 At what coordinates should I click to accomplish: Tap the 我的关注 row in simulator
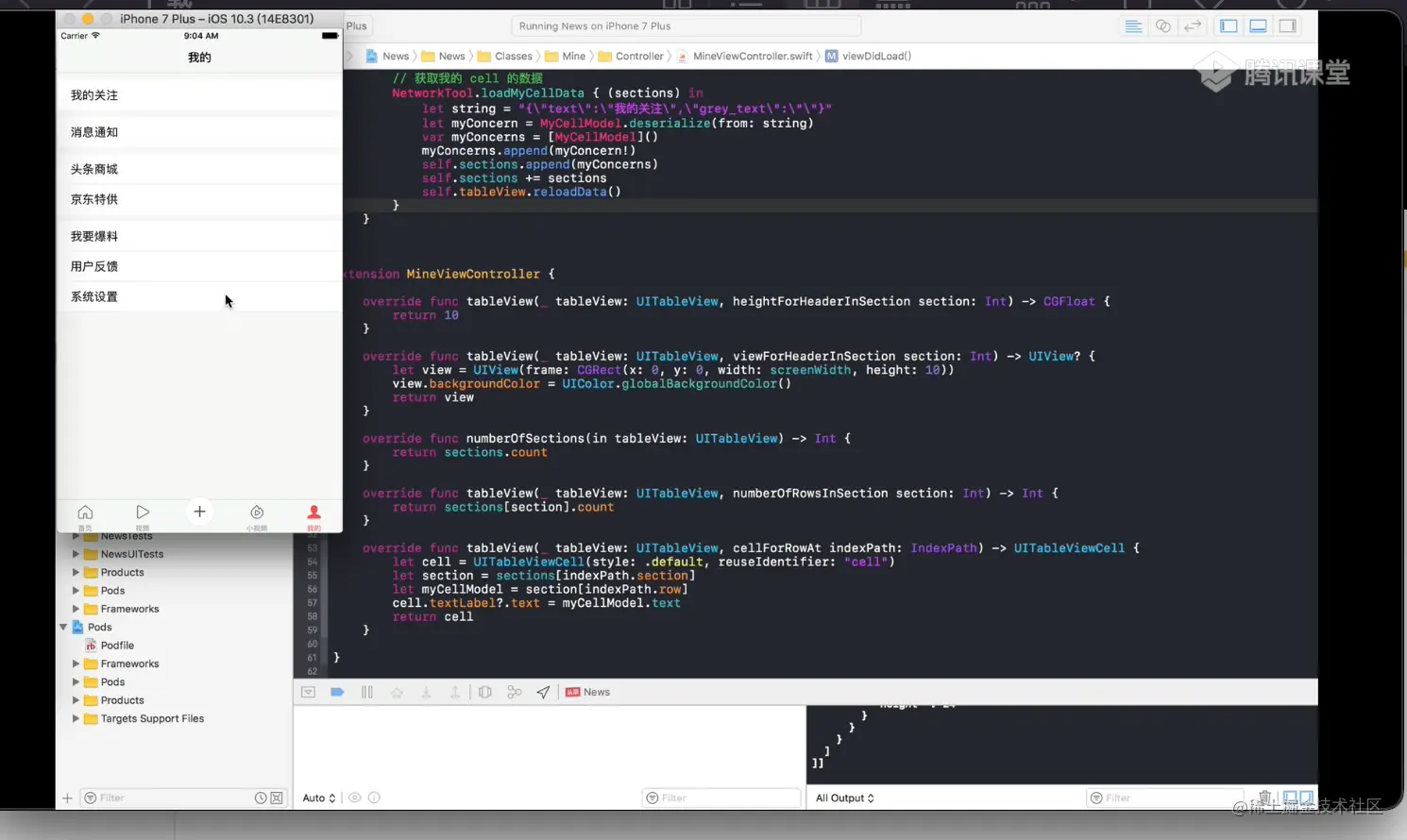coord(199,95)
